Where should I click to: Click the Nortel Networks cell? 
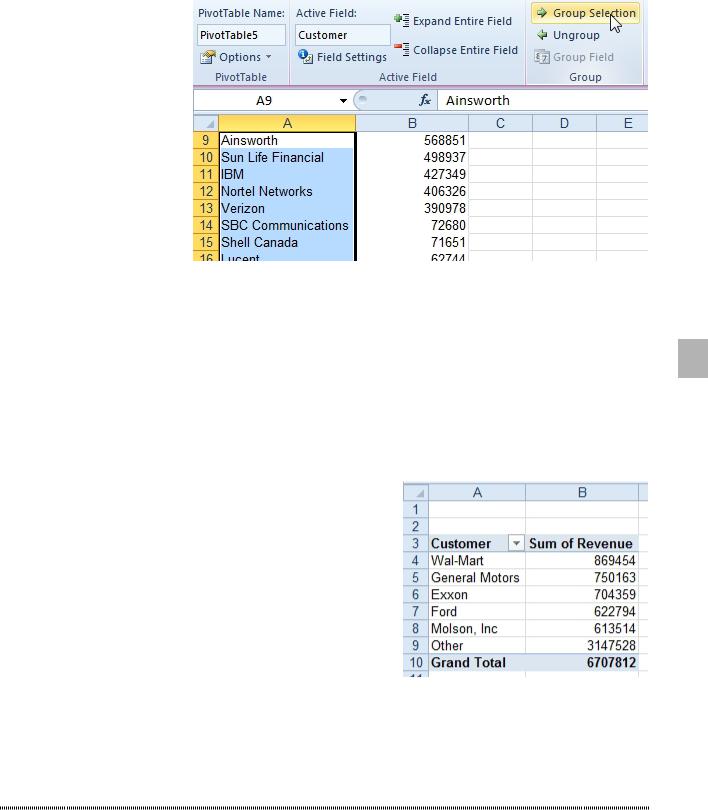[x=287, y=191]
